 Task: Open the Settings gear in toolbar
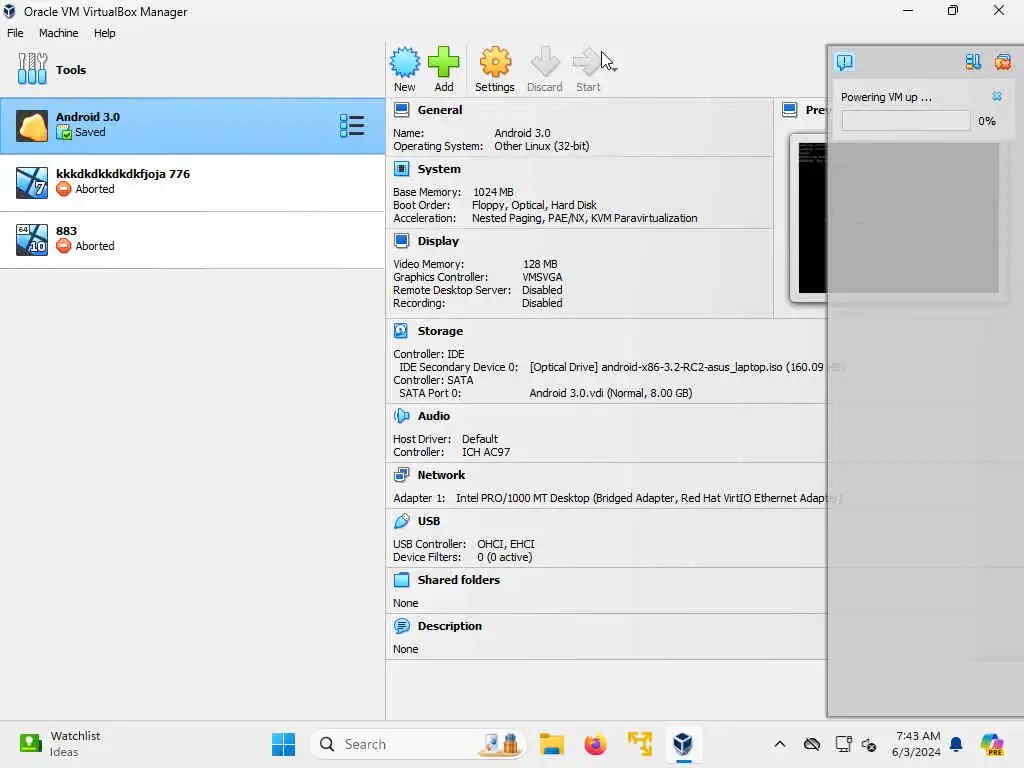pyautogui.click(x=494, y=69)
